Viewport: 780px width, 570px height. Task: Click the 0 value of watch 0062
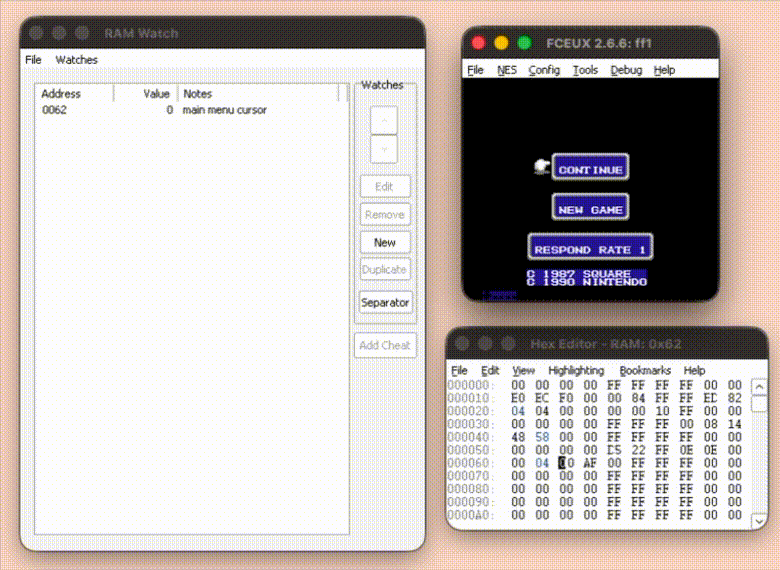170,110
